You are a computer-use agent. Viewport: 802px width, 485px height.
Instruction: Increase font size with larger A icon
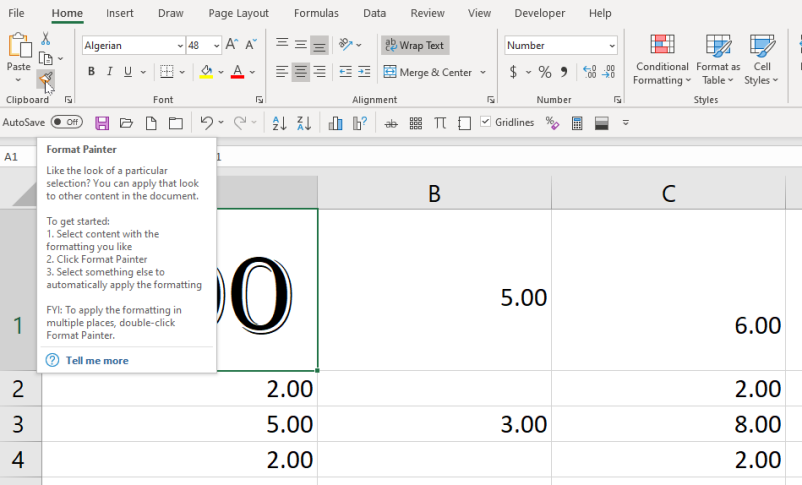click(231, 45)
